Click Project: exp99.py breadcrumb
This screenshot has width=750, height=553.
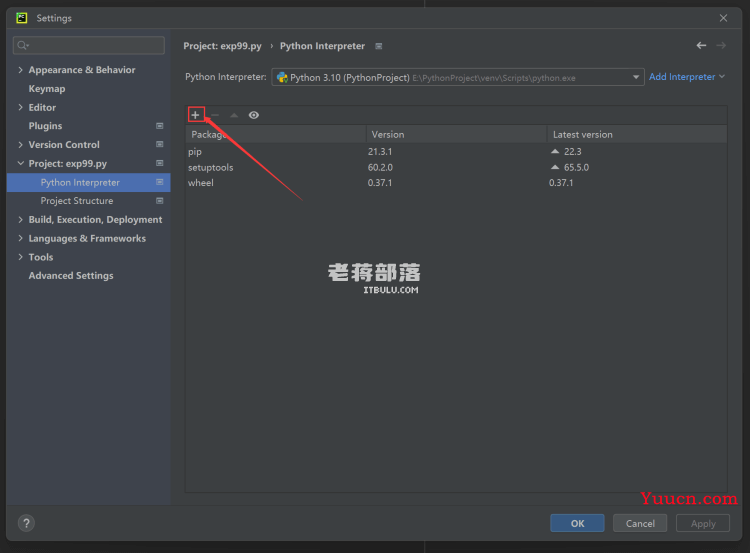[222, 46]
